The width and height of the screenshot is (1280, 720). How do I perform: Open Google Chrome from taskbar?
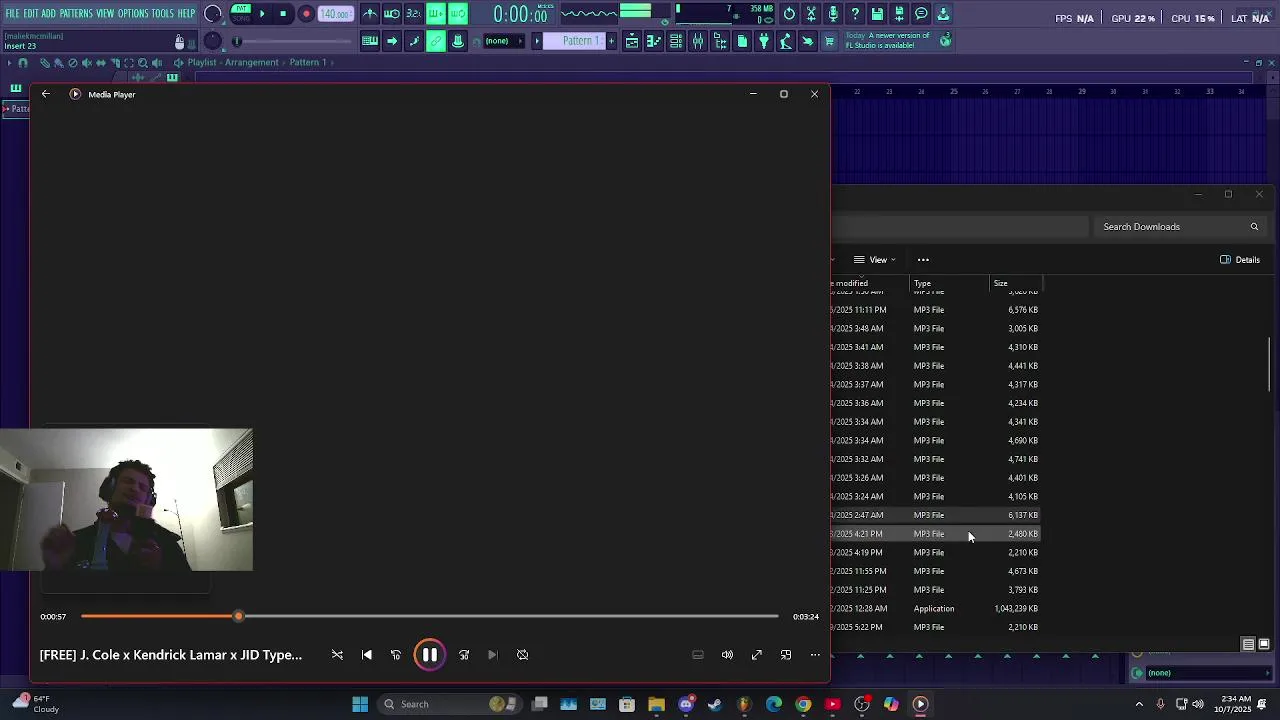(x=803, y=704)
